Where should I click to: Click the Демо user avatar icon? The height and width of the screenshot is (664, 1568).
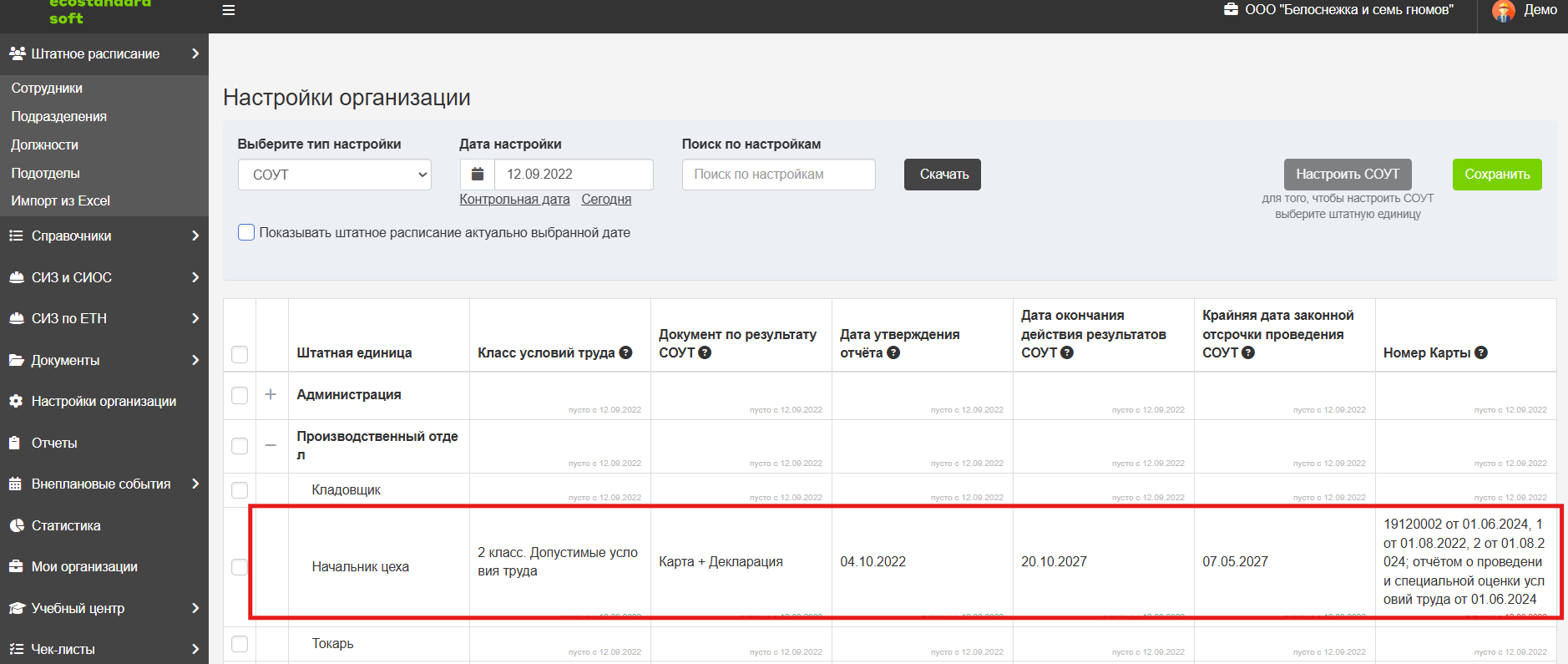coord(1504,10)
